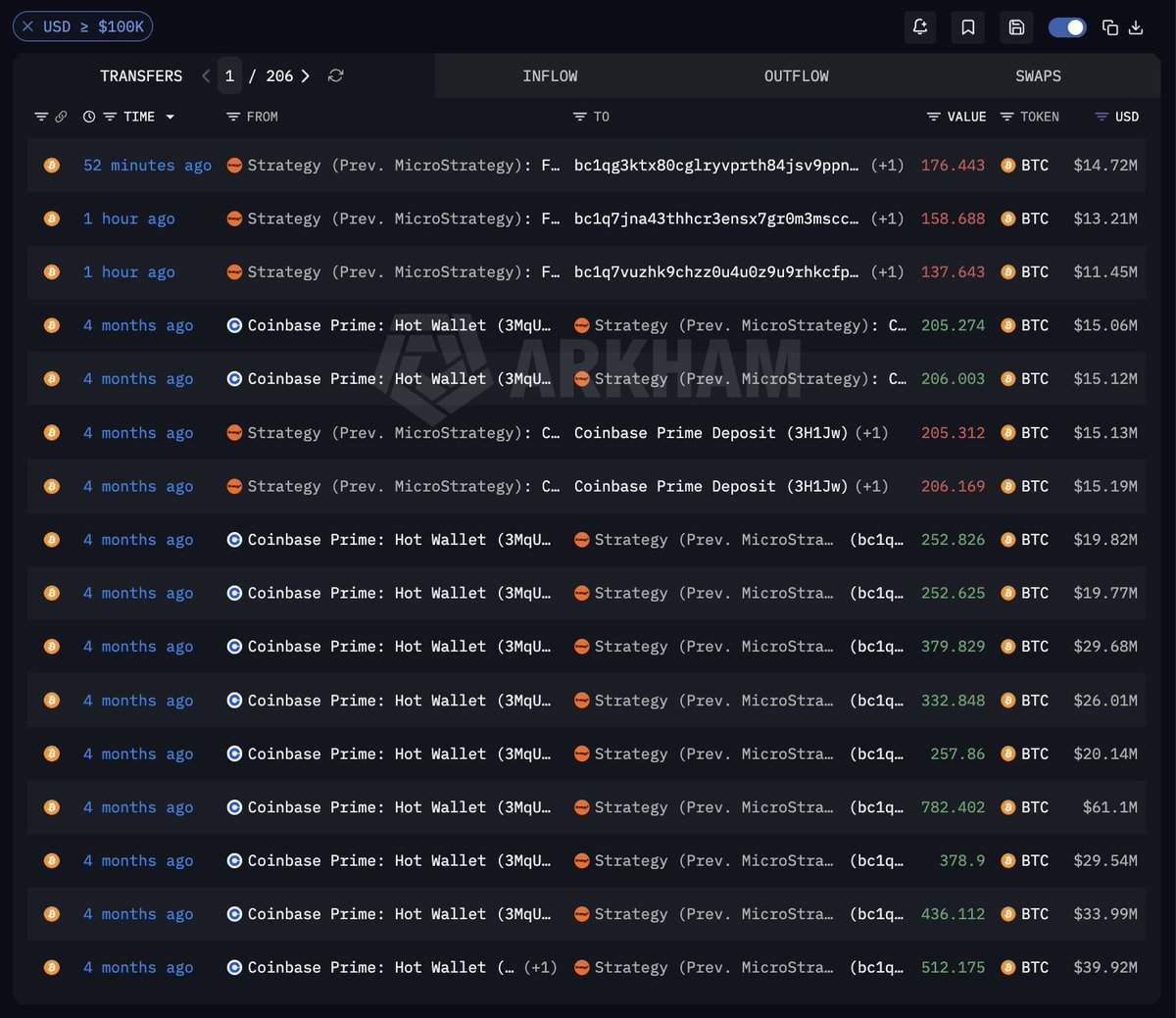
Task: Open the USD column filter
Action: click(1102, 117)
